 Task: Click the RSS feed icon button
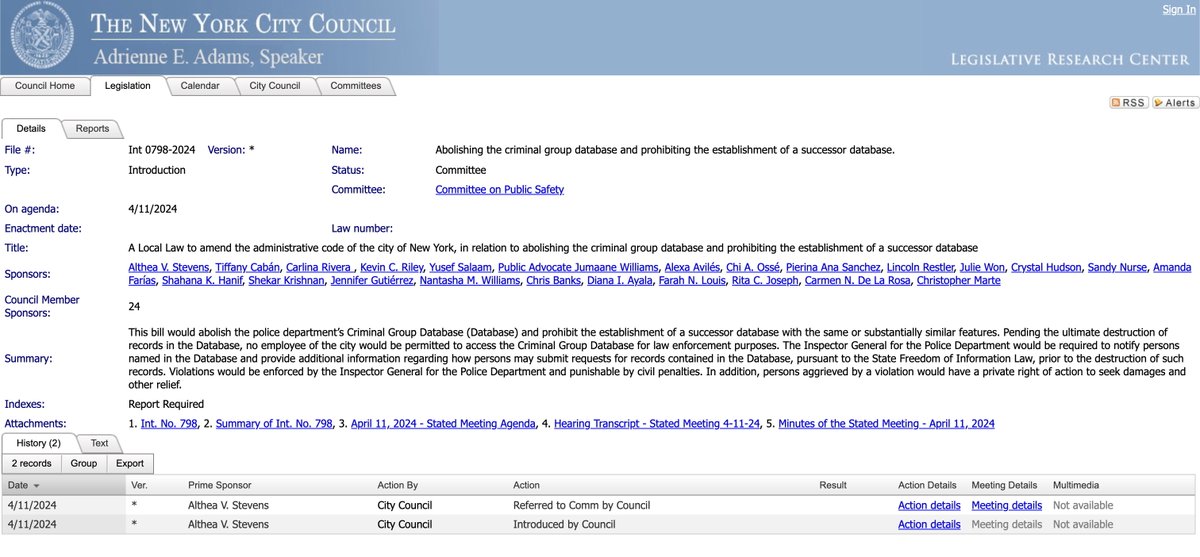(1128, 103)
